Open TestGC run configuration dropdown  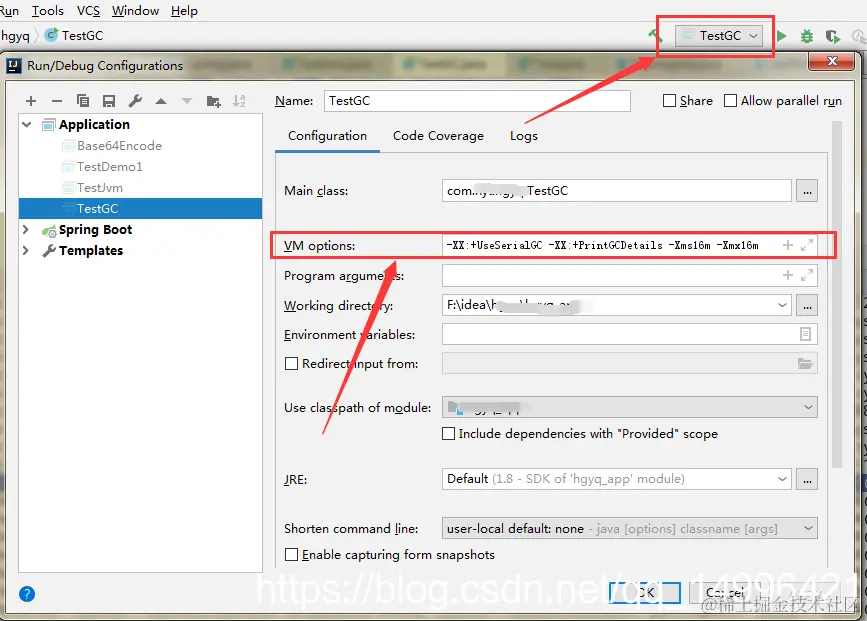(x=719, y=36)
